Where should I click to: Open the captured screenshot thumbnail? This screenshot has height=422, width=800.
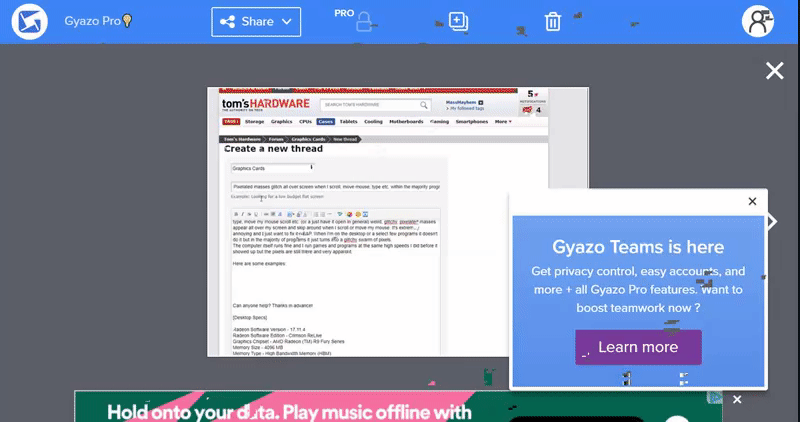pyautogui.click(x=397, y=222)
